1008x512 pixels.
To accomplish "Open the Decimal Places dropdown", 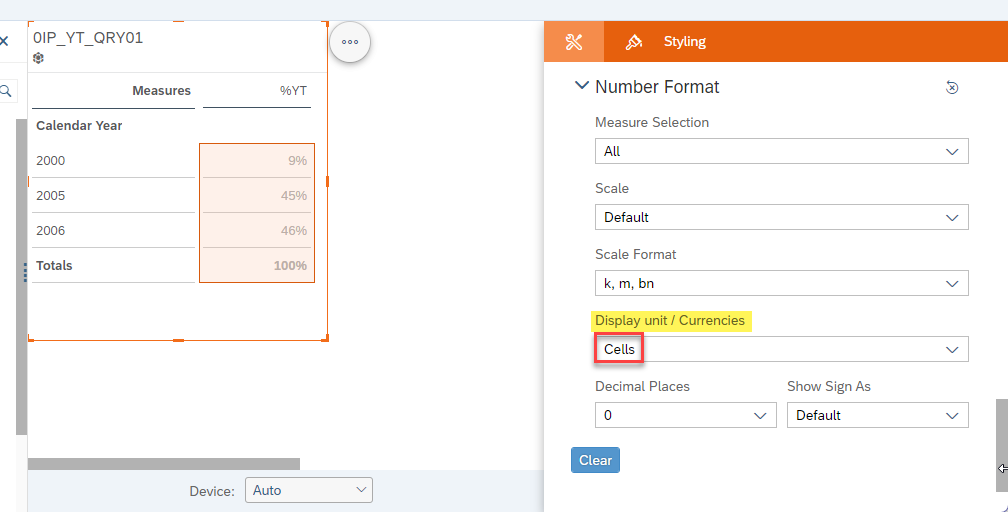I will pos(685,416).
